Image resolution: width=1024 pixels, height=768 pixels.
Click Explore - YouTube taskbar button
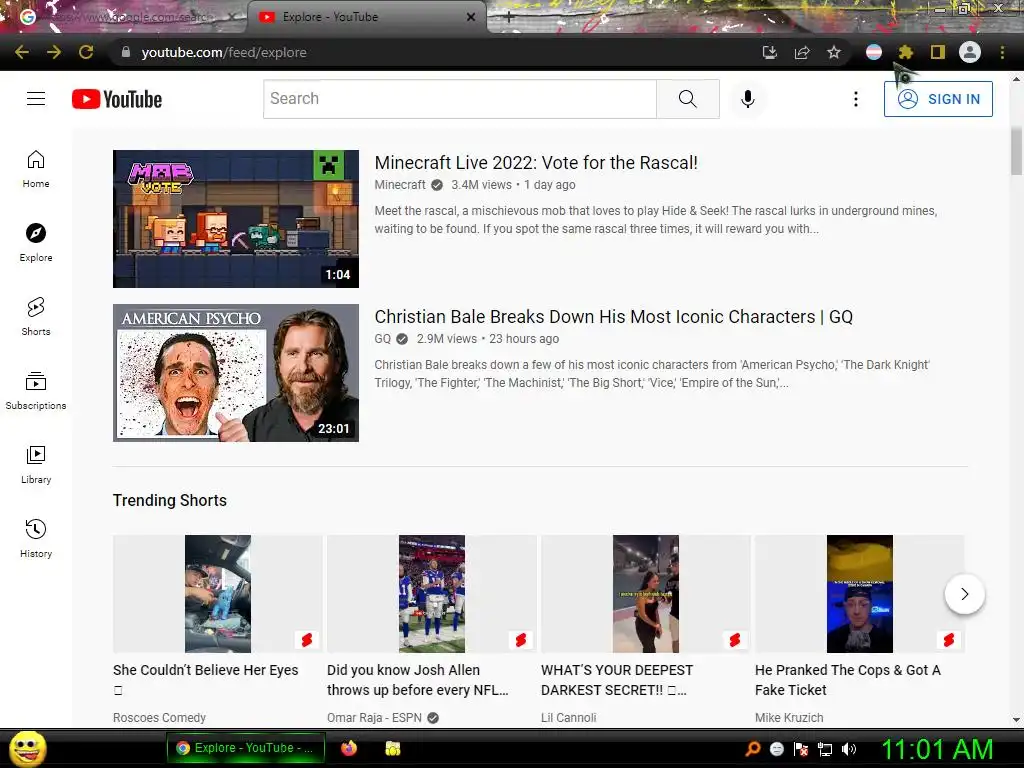245,748
